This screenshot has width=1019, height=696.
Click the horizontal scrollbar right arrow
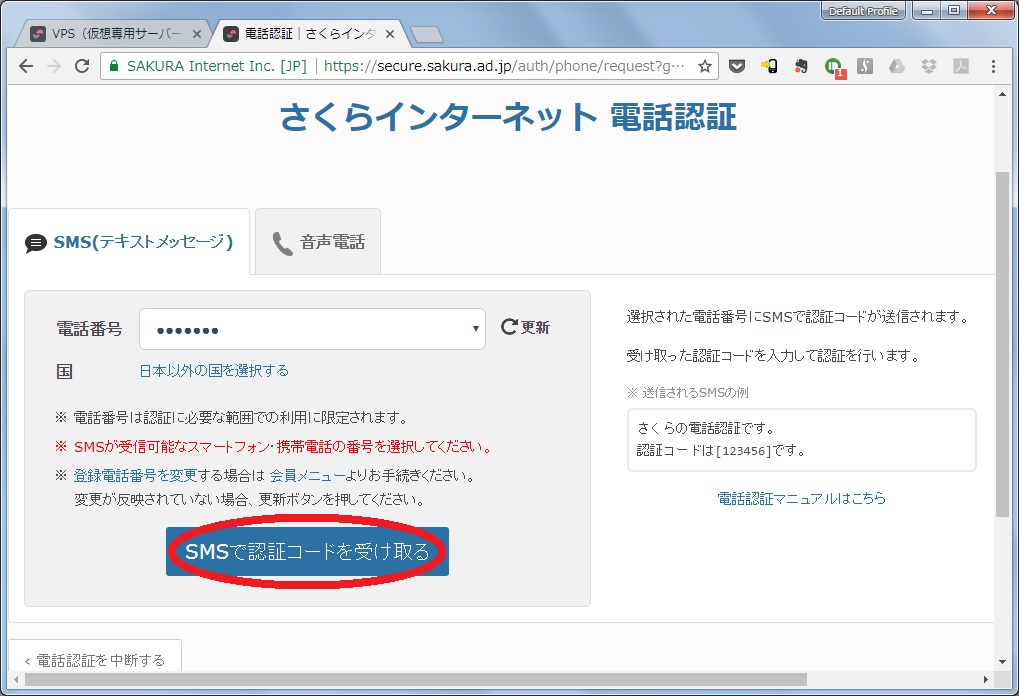[x=986, y=679]
